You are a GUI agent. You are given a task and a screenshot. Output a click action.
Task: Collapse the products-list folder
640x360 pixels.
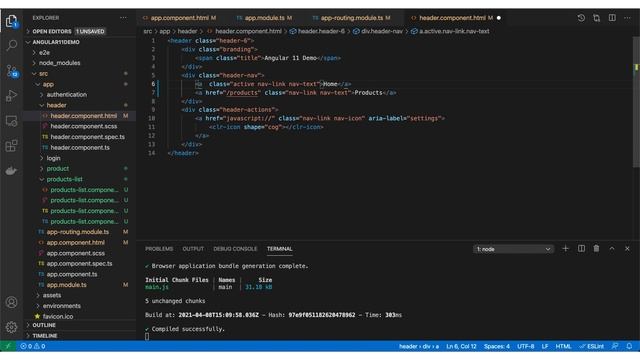click(x=80, y=179)
